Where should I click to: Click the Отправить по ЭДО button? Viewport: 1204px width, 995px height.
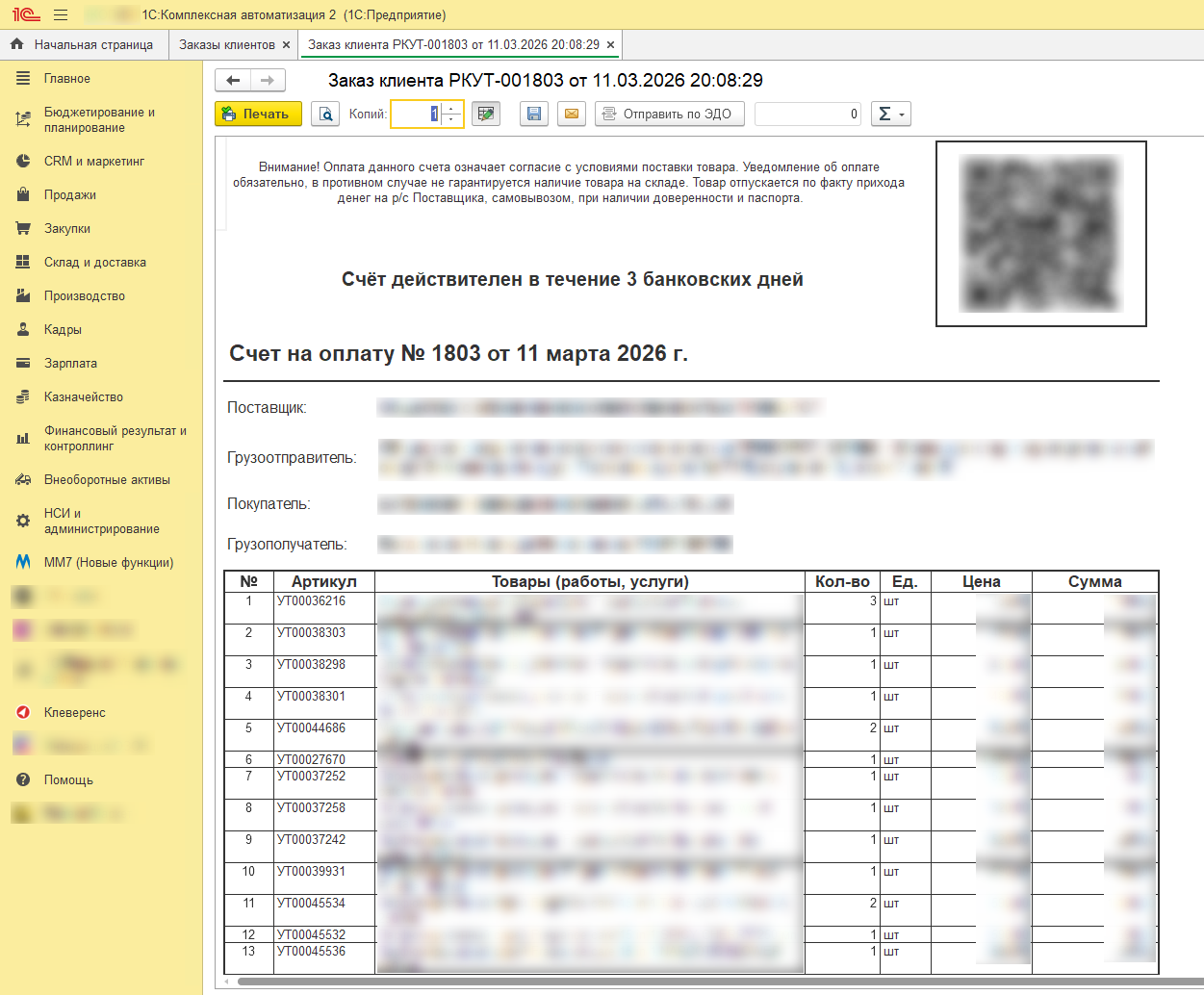click(x=670, y=114)
